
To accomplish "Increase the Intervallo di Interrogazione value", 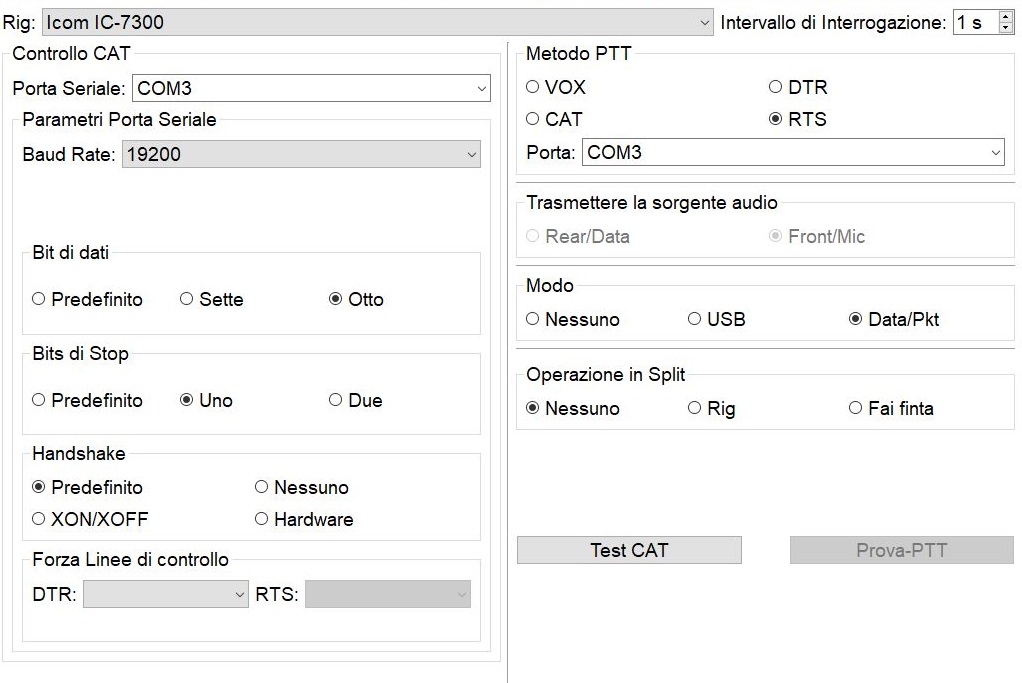I will click(x=1005, y=17).
